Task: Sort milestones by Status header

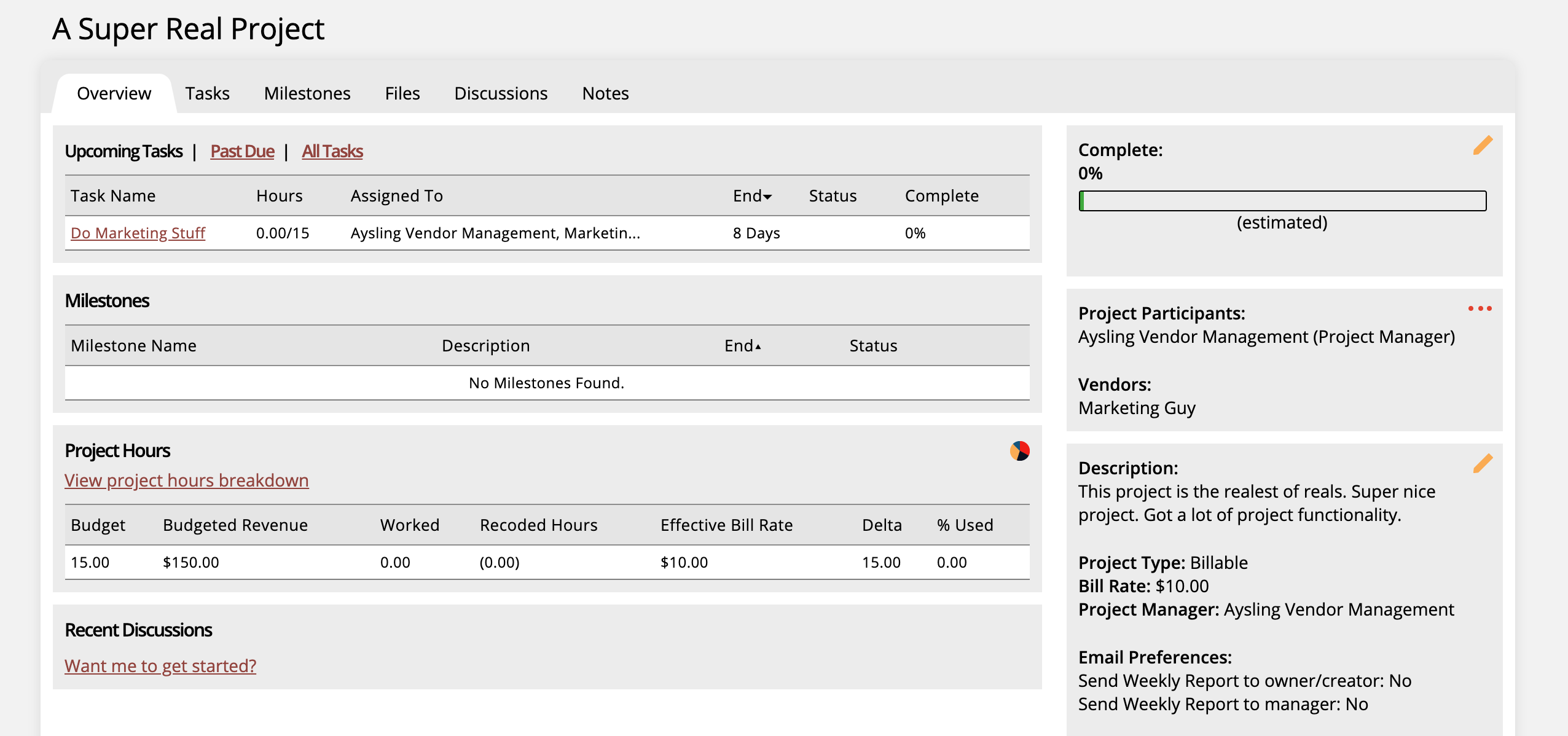Action: point(873,346)
